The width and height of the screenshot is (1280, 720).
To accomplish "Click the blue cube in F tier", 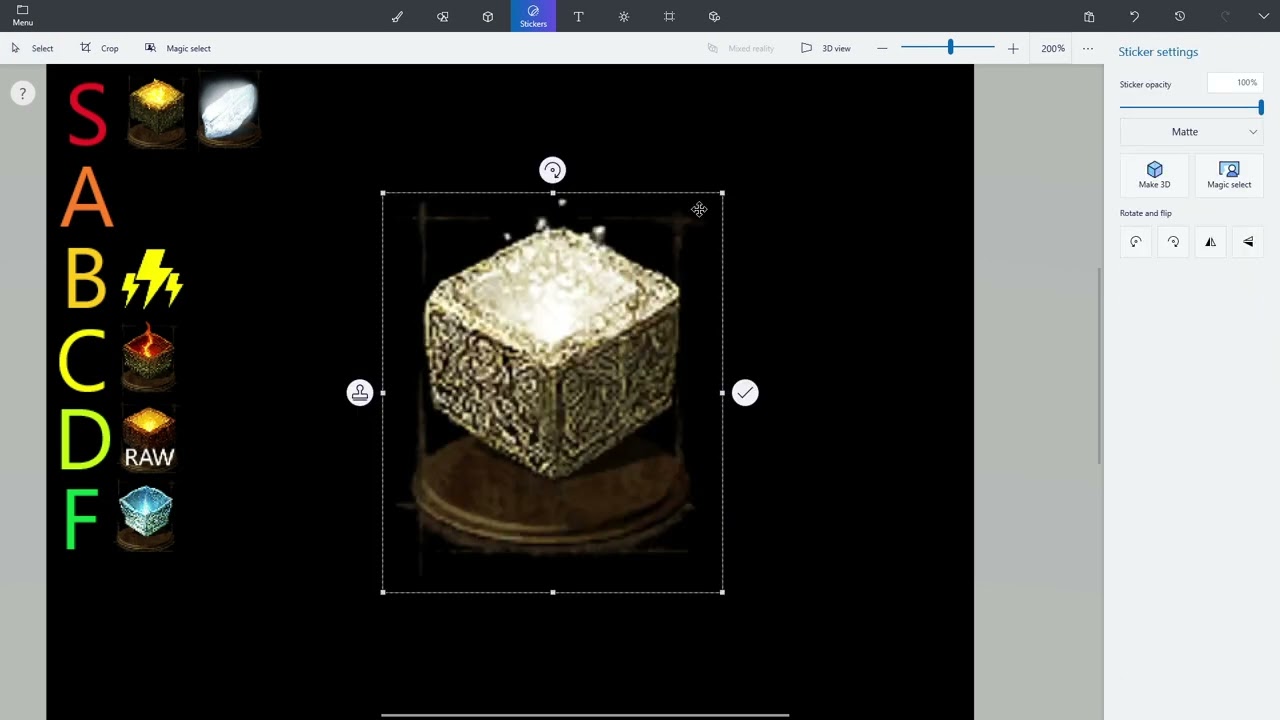I will 146,516.
